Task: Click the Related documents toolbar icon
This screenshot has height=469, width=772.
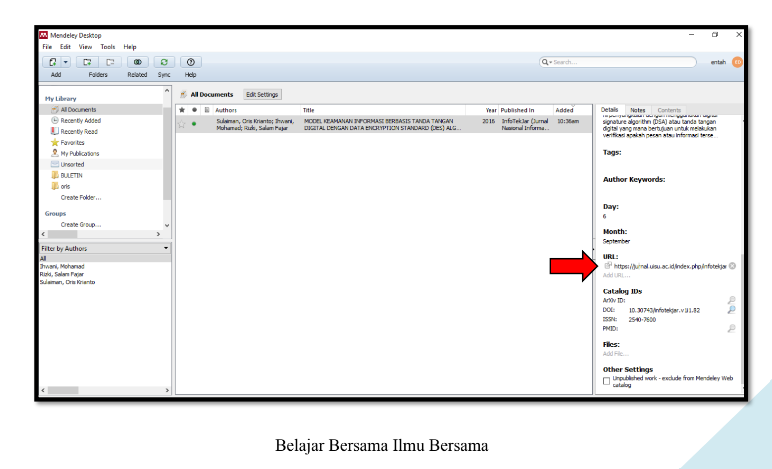Action: 137,62
